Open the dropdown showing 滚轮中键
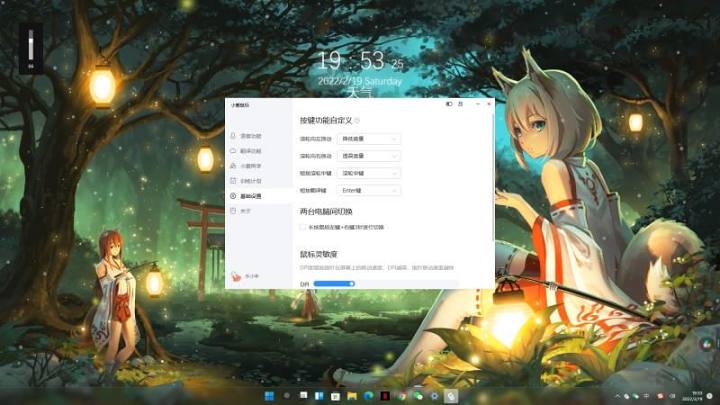The height and width of the screenshot is (405, 720). coord(369,173)
